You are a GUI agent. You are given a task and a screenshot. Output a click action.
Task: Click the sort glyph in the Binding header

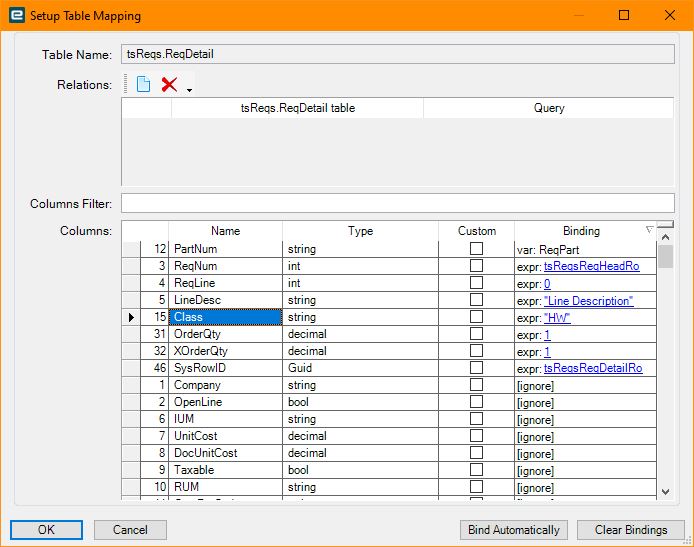coord(648,230)
